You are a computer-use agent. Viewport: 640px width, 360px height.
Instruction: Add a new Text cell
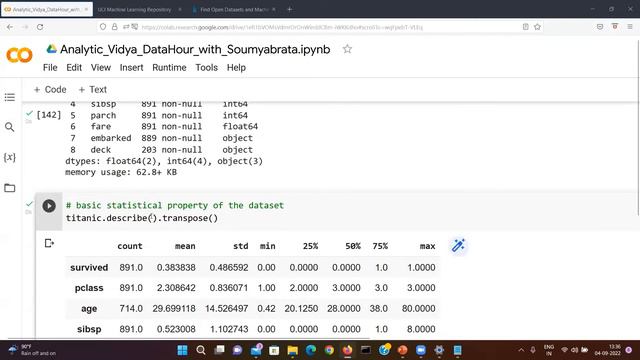(93, 89)
